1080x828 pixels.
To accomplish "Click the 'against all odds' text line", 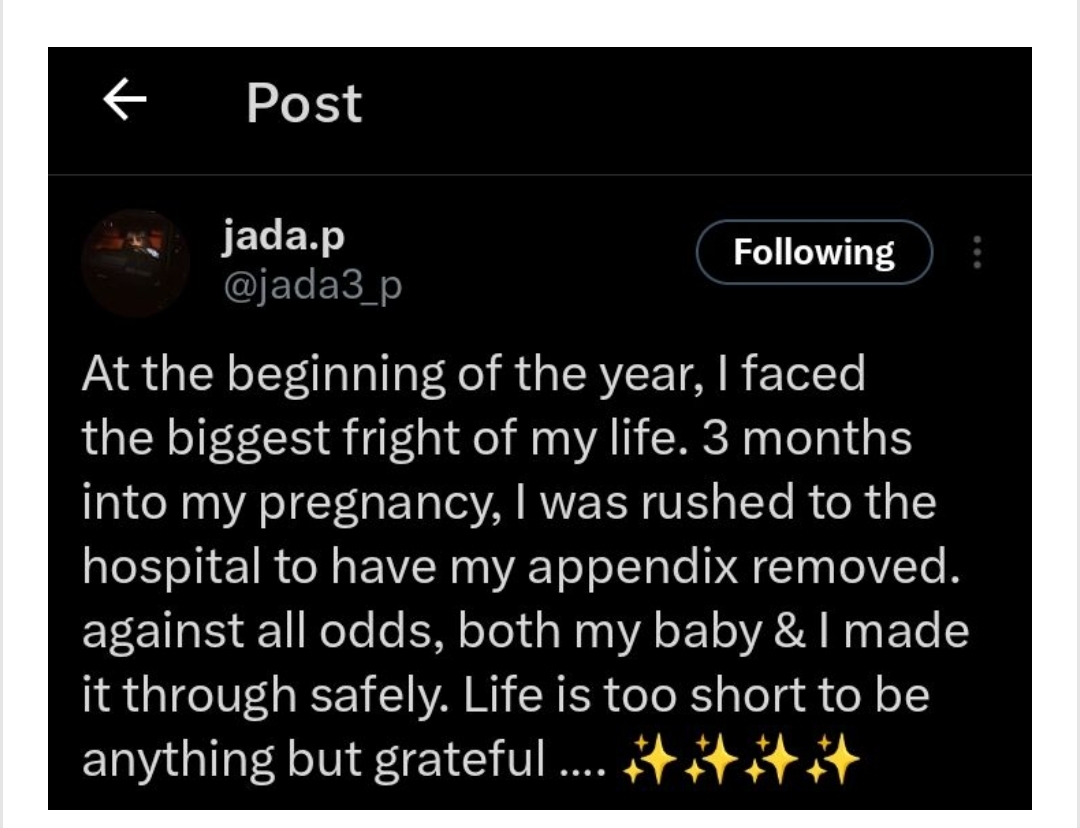I will pyautogui.click(x=525, y=632).
